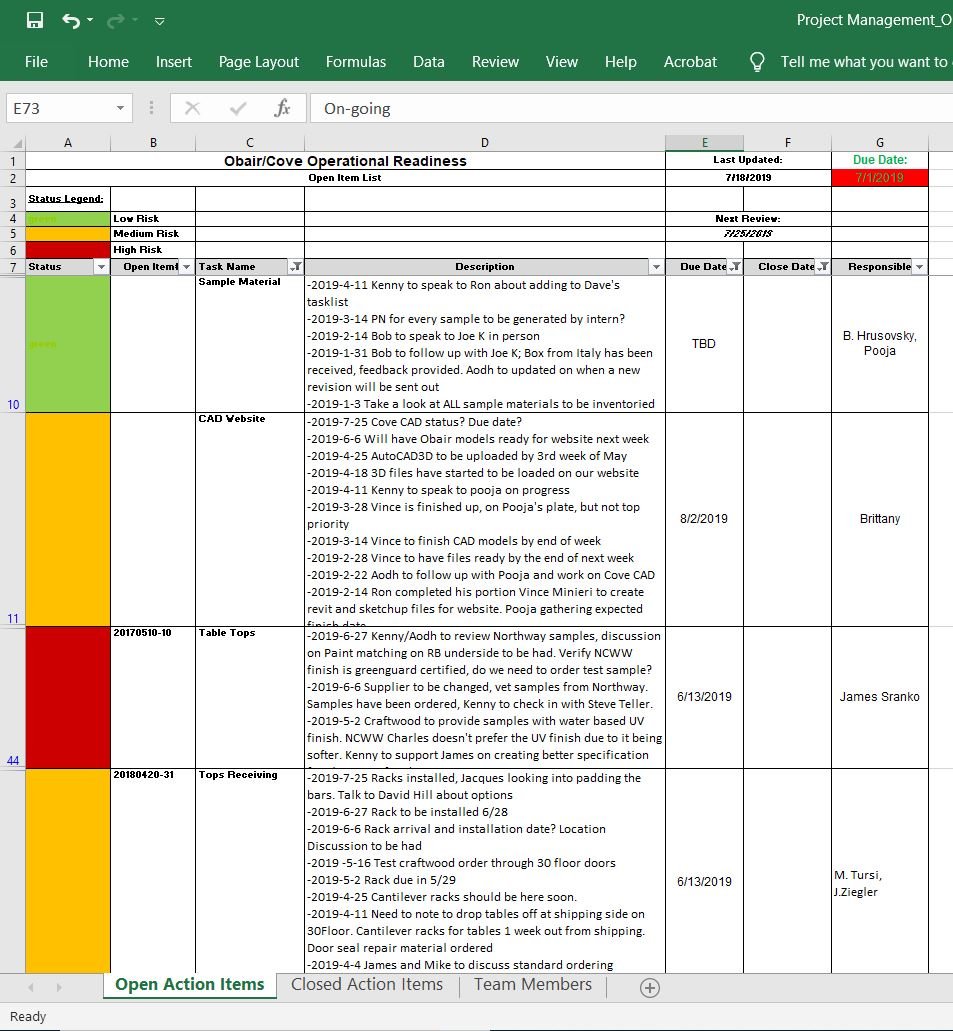Select the green Low Risk legend cell
This screenshot has width=953, height=1031.
[x=68, y=219]
